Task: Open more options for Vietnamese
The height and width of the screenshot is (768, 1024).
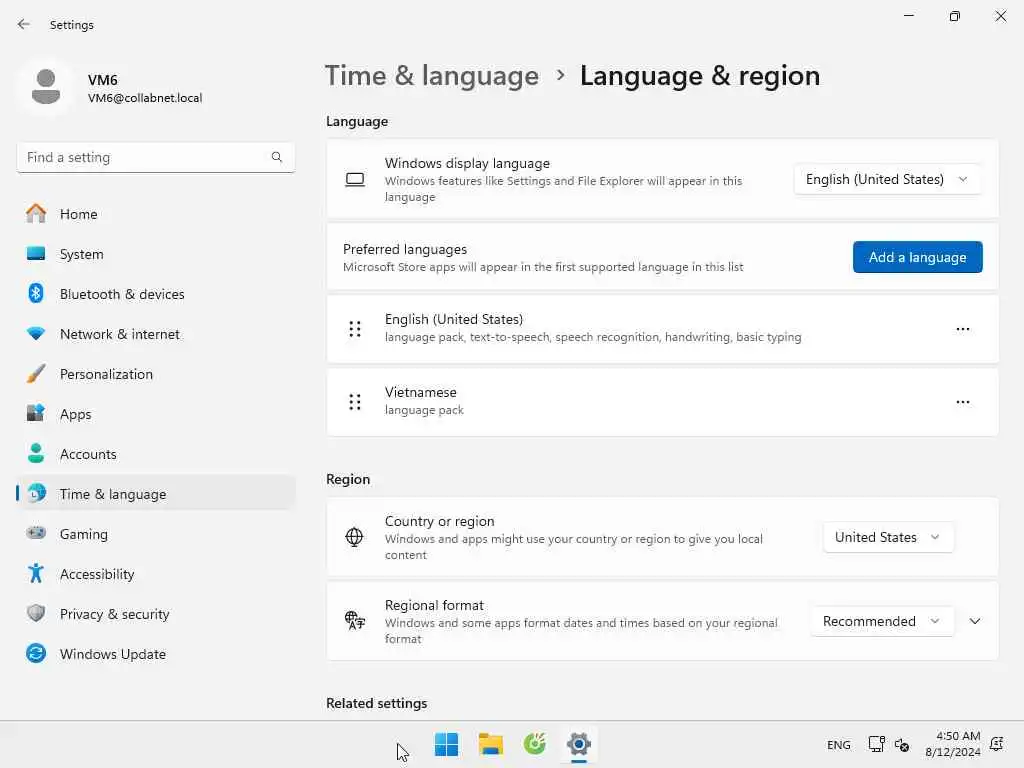Action: (963, 402)
